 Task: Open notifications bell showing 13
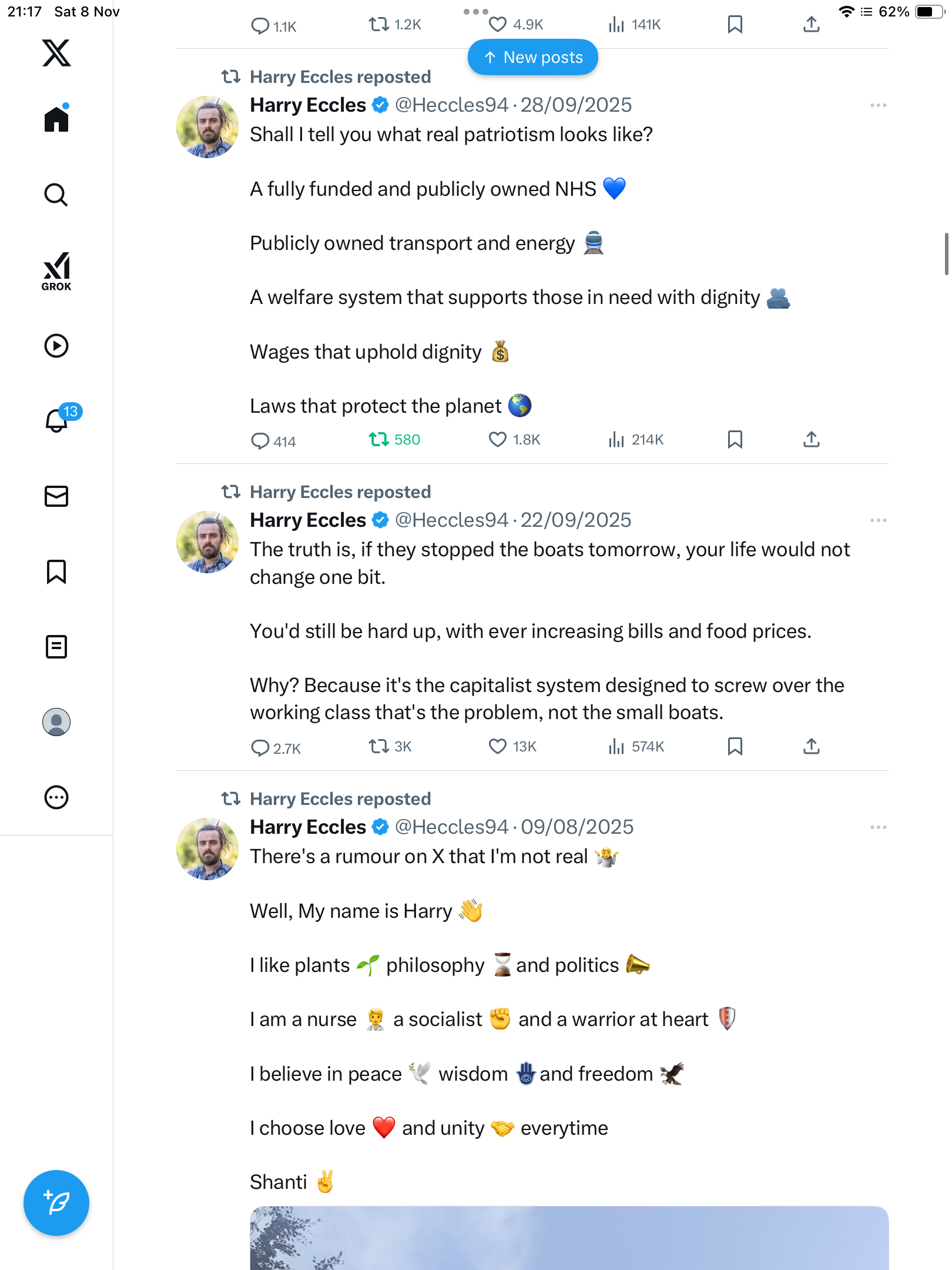click(58, 420)
